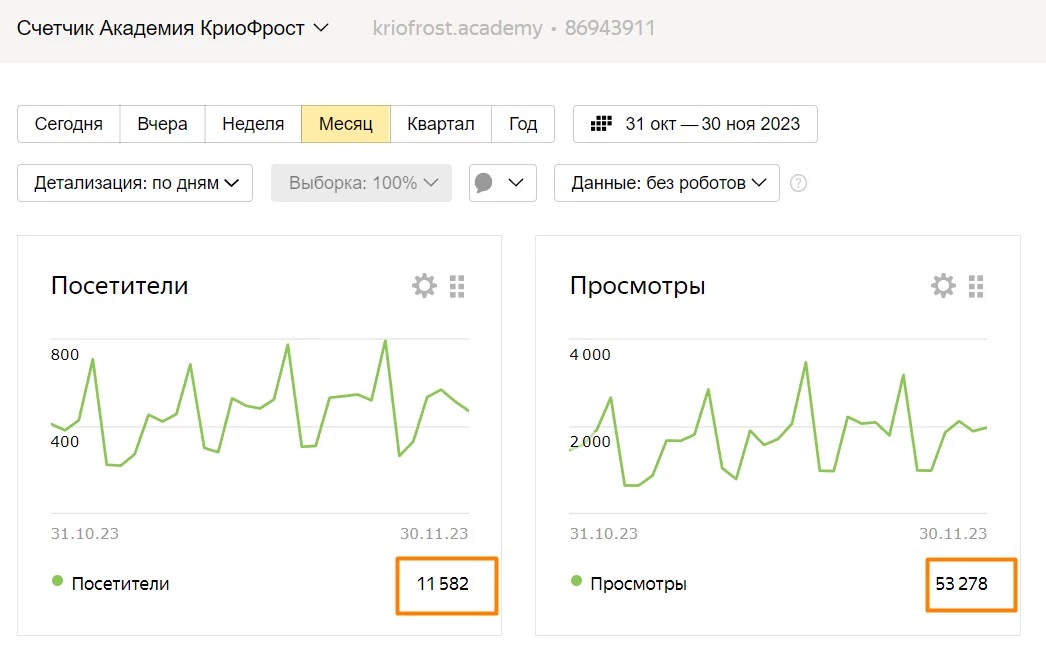1046x658 pixels.
Task: Click grid drag handle on Просмотры widget
Action: (976, 286)
